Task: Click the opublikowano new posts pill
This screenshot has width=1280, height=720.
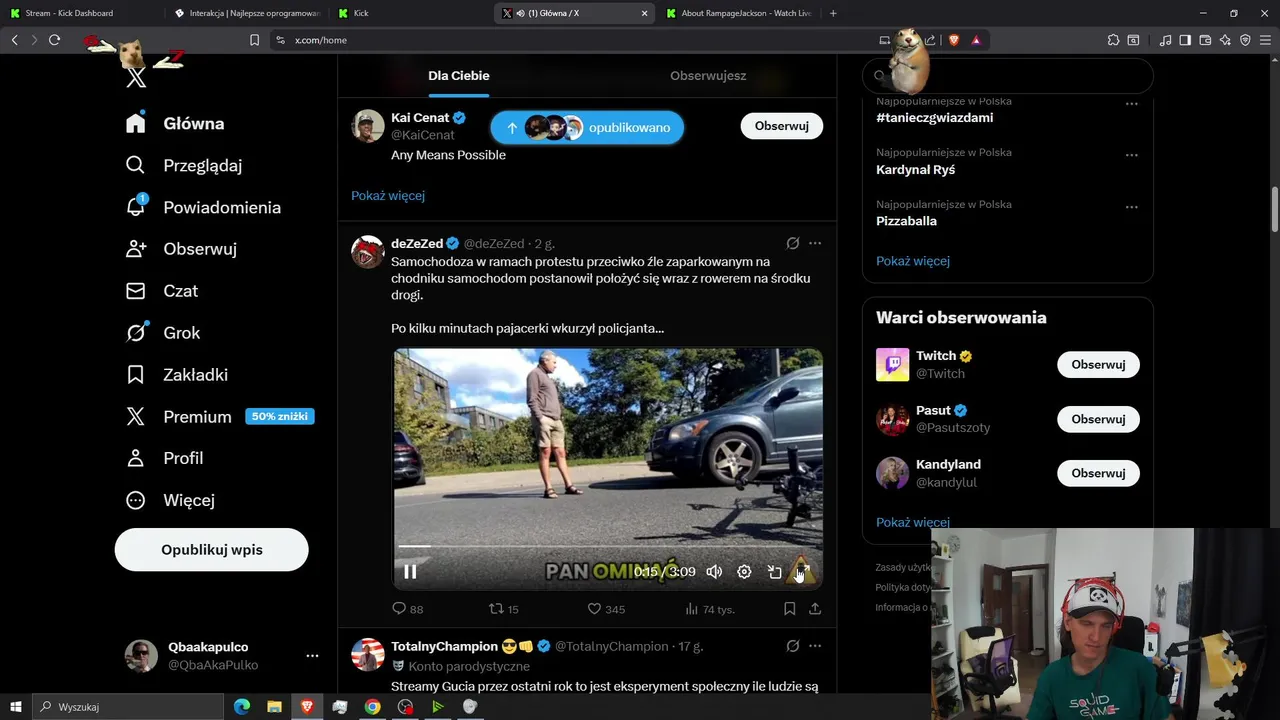Action: pyautogui.click(x=587, y=128)
